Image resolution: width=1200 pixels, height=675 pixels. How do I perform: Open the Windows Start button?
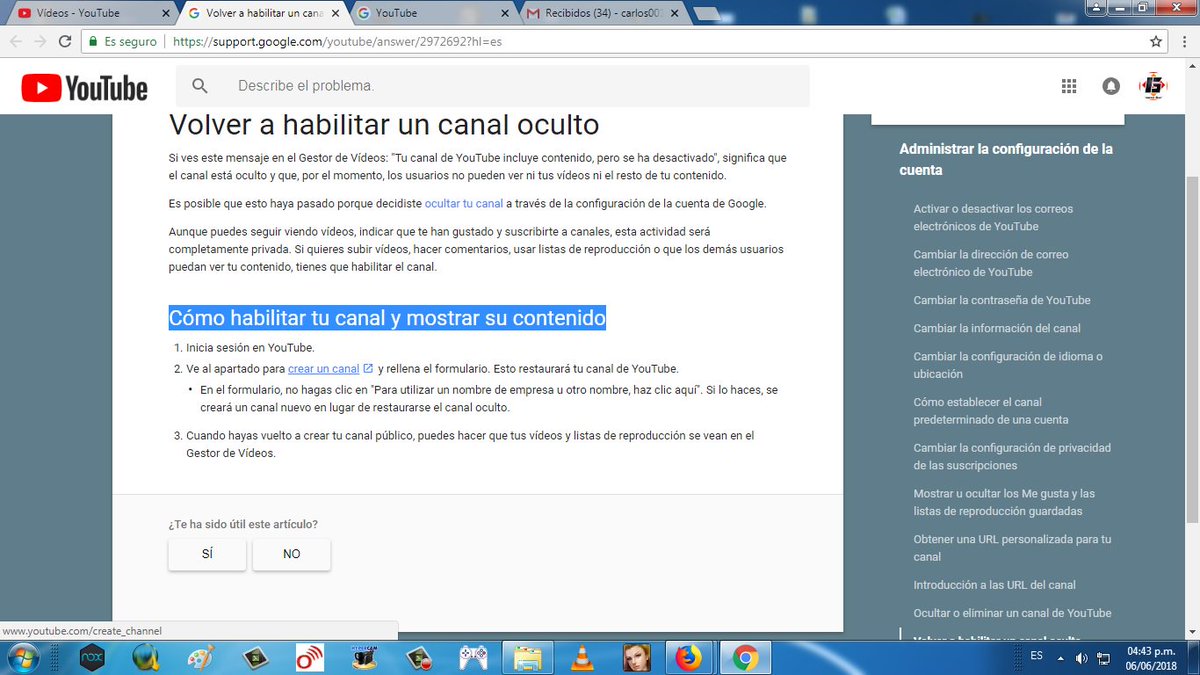pyautogui.click(x=22, y=658)
